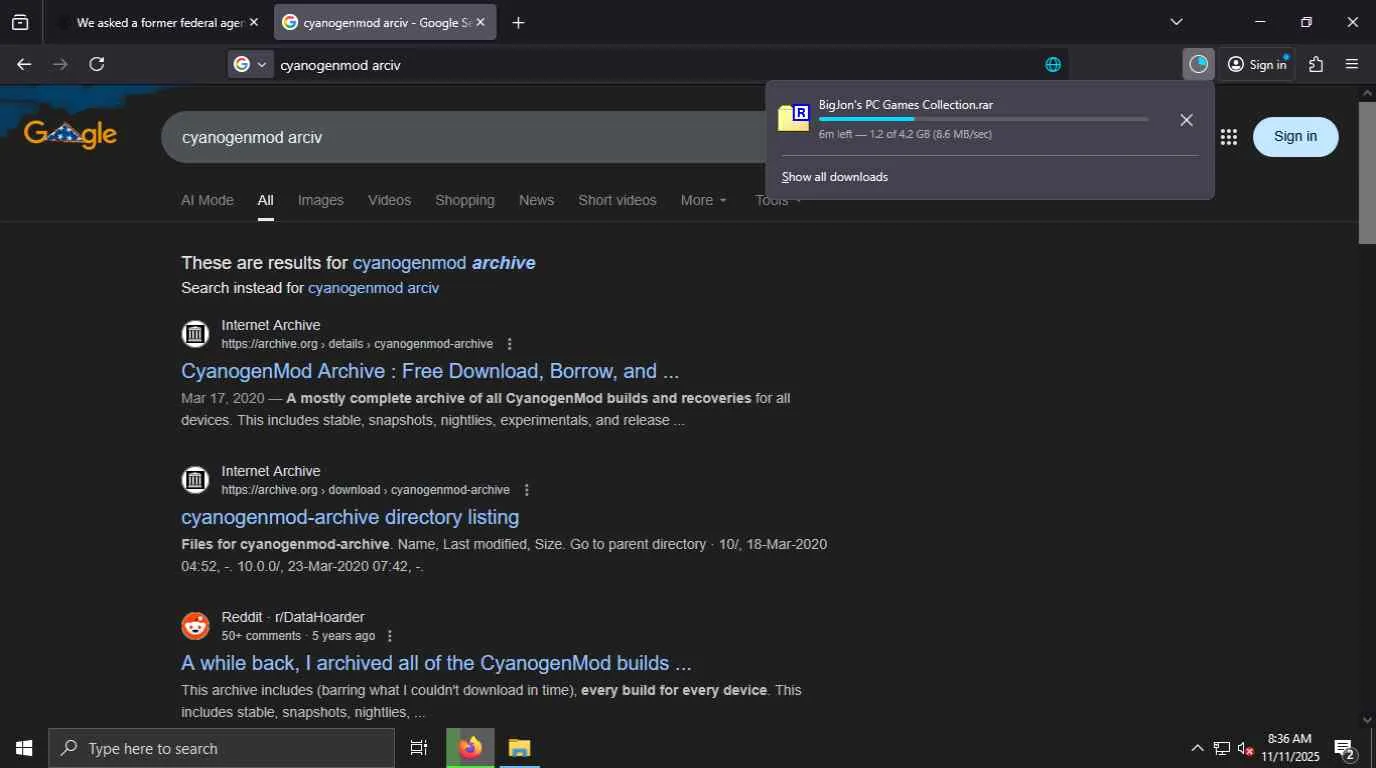Open 'A while back, I archived all' Reddit result
This screenshot has height=768, width=1376.
point(436,663)
